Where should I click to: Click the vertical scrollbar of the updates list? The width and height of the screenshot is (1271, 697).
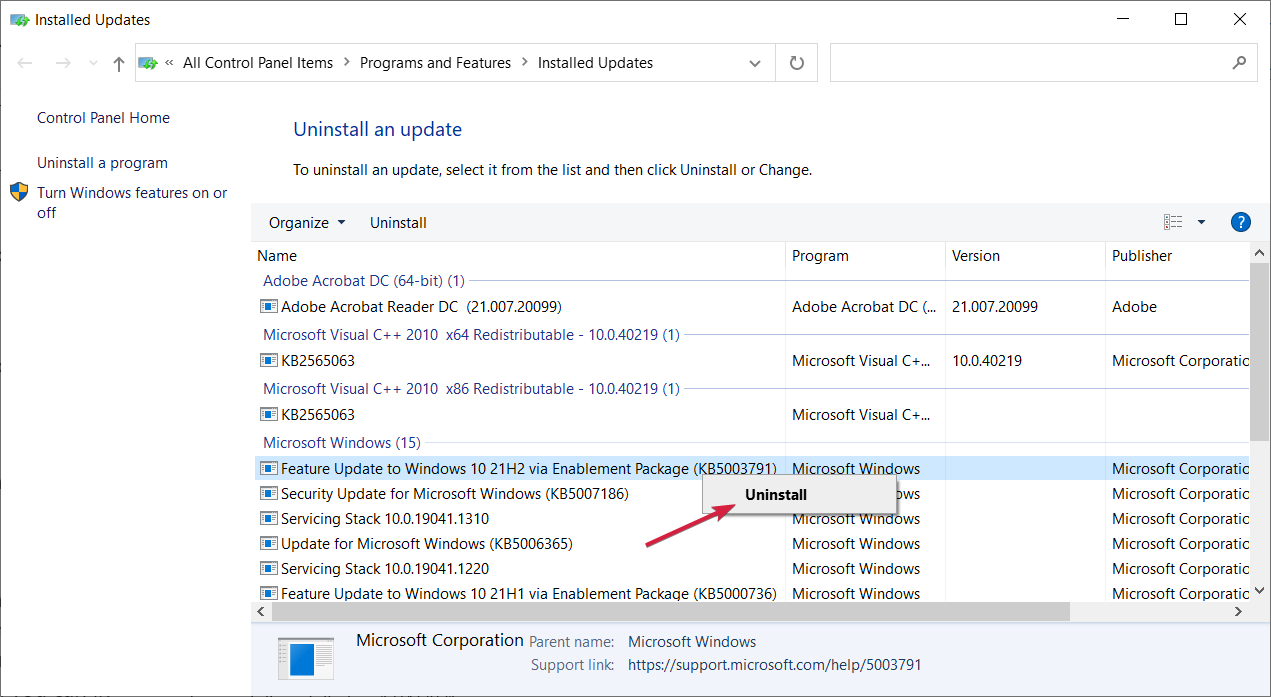pos(1260,350)
